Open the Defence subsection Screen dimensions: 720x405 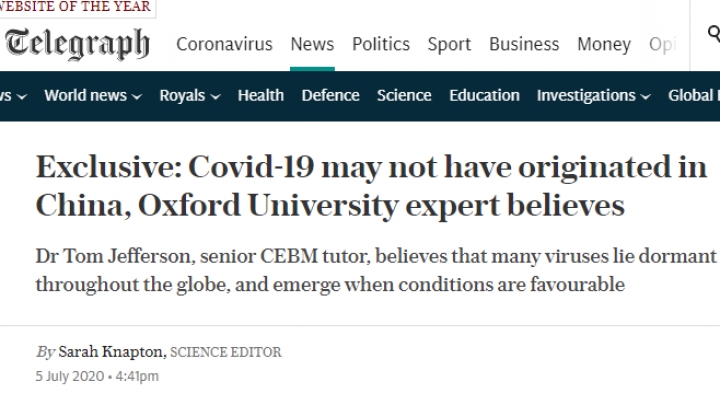tap(330, 96)
